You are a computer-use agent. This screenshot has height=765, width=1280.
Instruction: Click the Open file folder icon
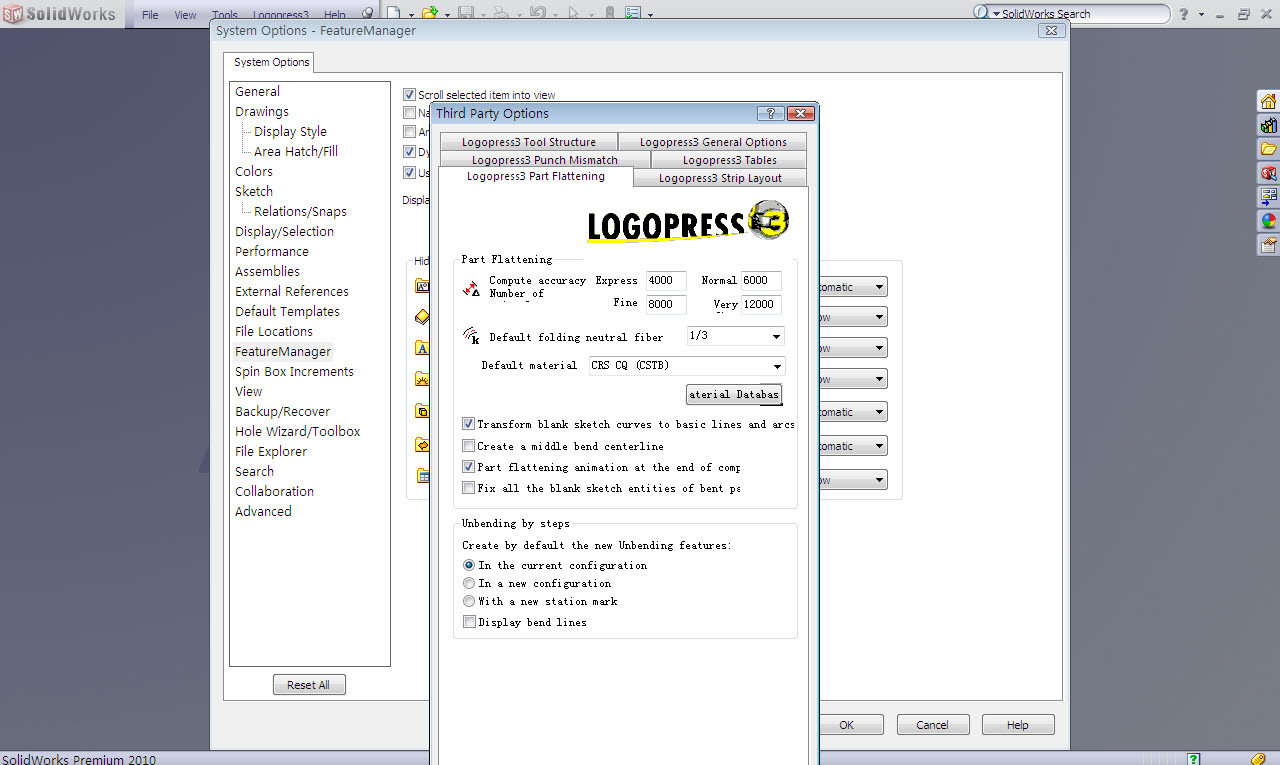(x=430, y=13)
